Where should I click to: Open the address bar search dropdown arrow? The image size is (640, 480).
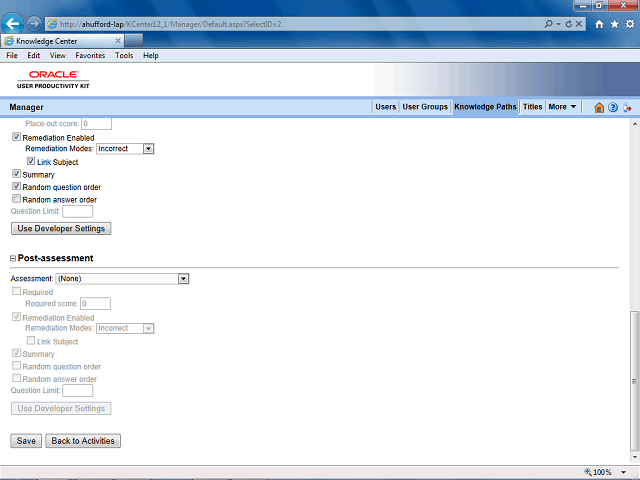point(558,24)
